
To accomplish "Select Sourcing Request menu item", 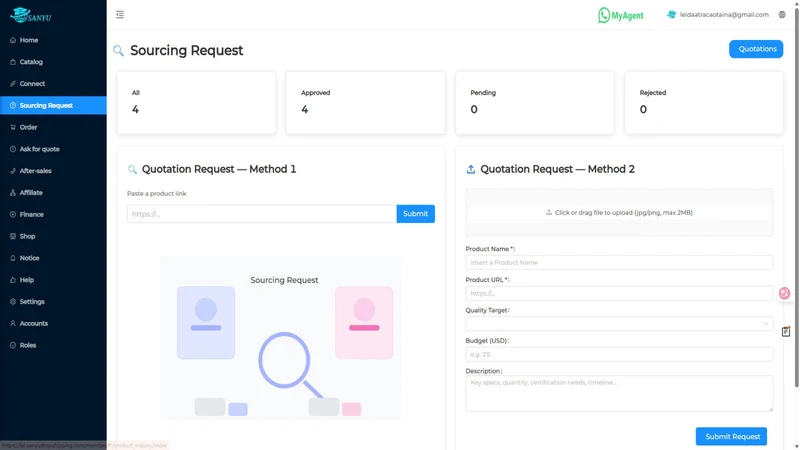I will click(x=53, y=106).
